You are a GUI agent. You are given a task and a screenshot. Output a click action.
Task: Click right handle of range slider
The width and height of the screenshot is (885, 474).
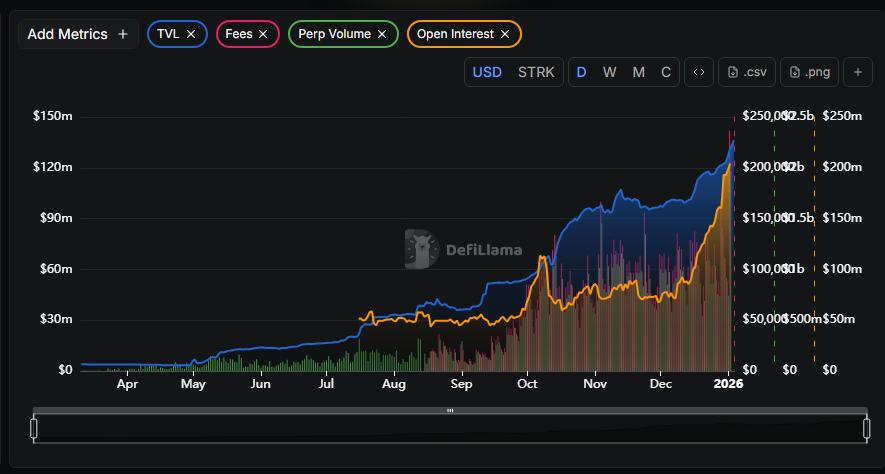coord(867,429)
